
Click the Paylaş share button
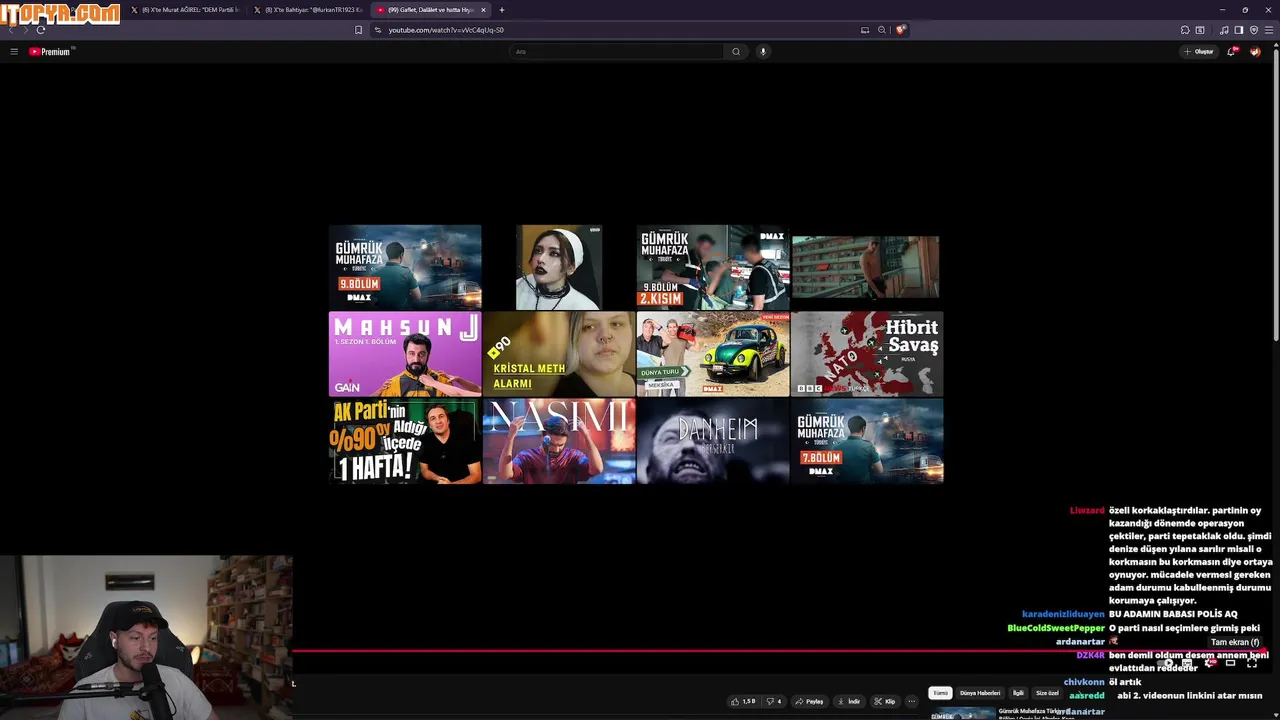coord(809,701)
